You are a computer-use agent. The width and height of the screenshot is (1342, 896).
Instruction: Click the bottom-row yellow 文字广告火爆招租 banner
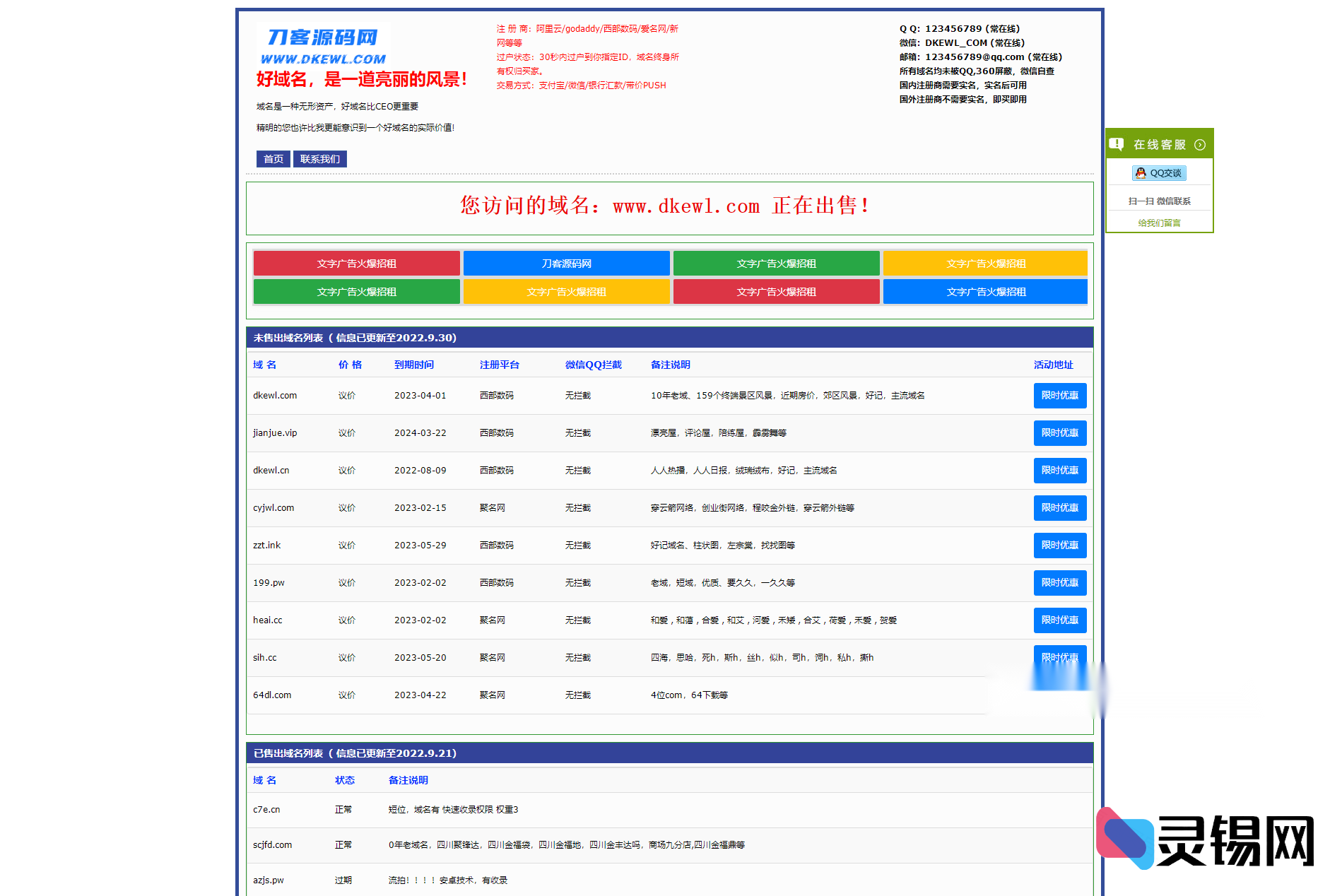click(566, 292)
